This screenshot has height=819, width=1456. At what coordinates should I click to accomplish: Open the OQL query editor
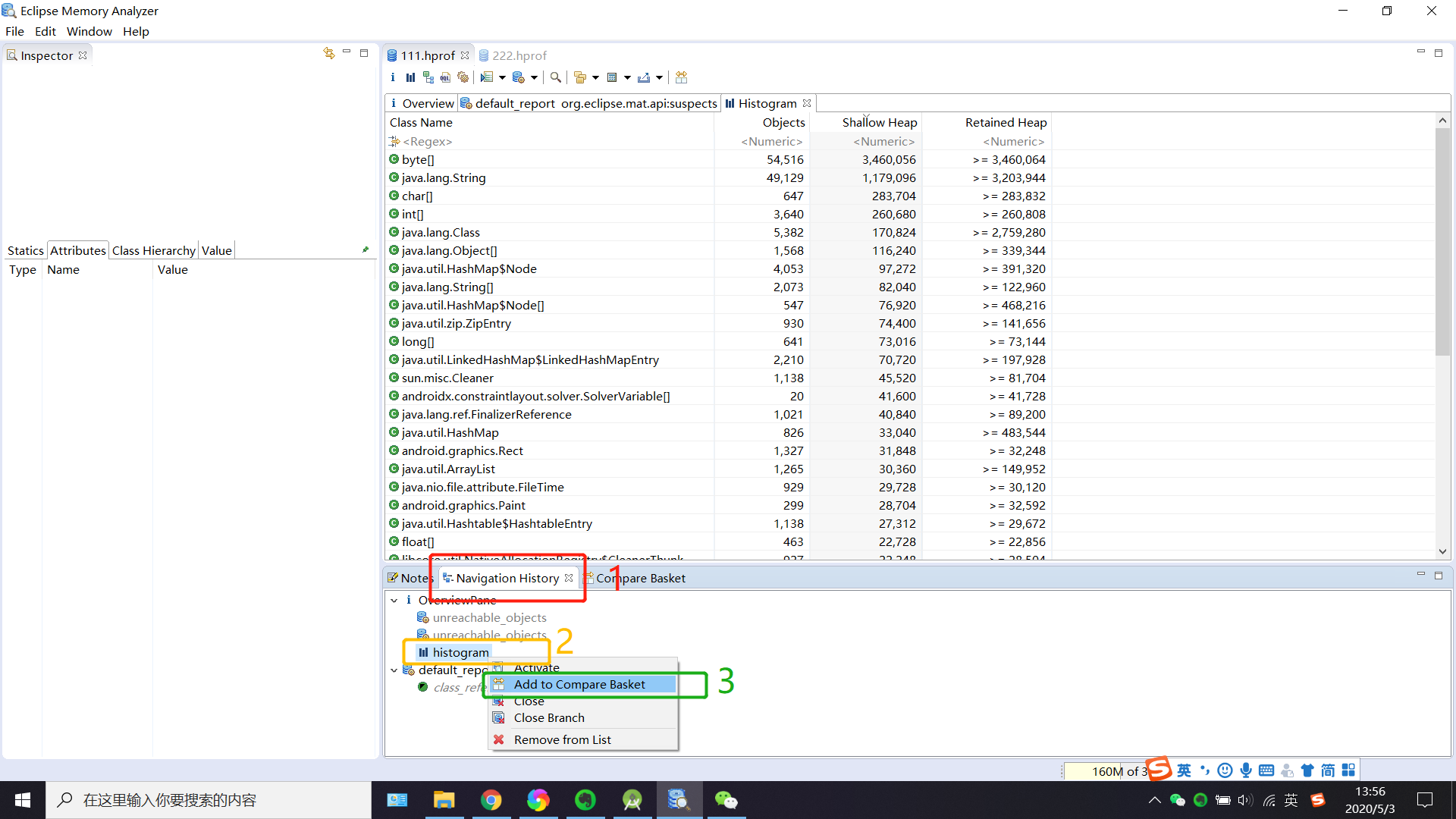[x=446, y=77]
